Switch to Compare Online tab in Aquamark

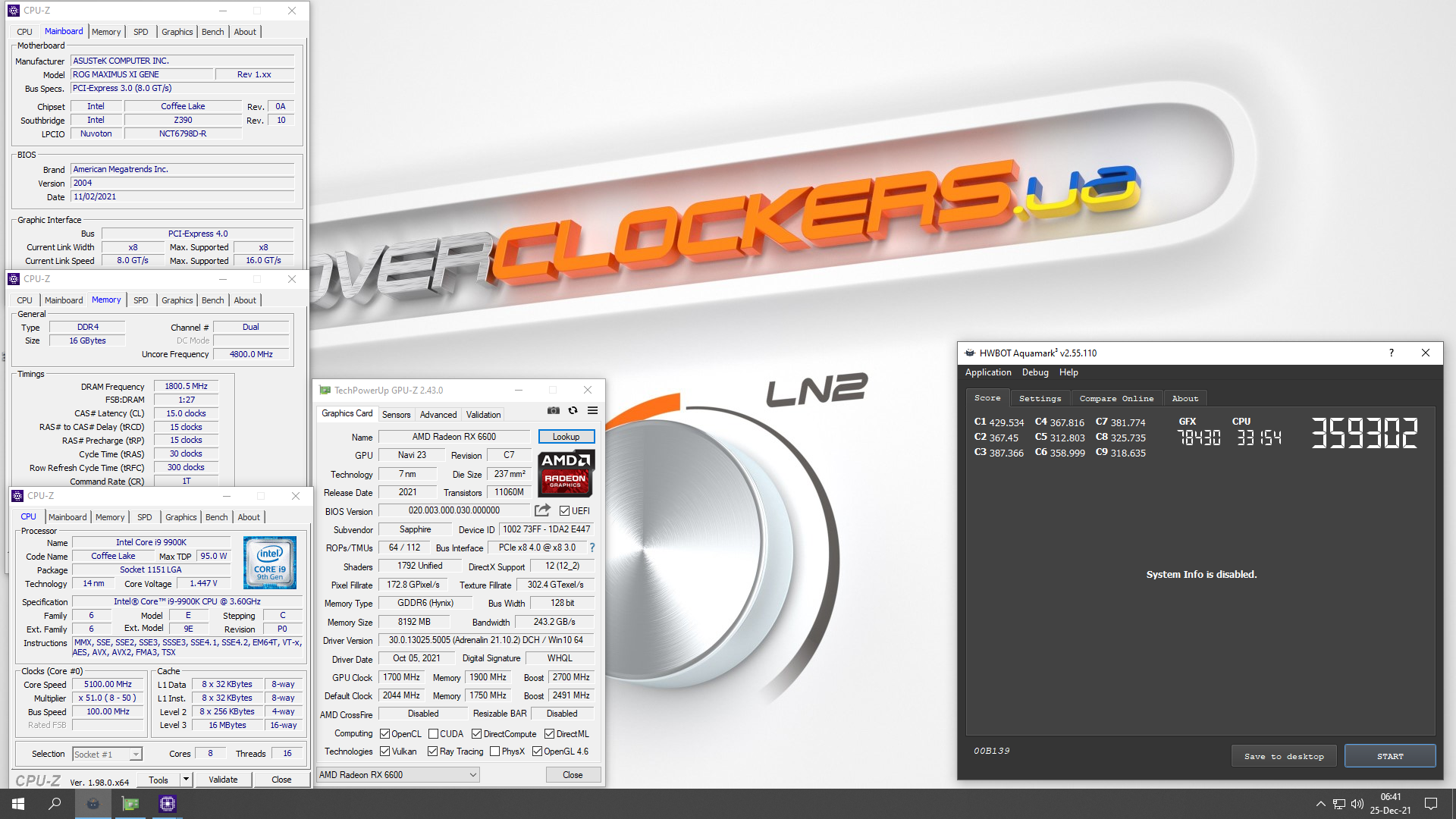pos(1116,398)
